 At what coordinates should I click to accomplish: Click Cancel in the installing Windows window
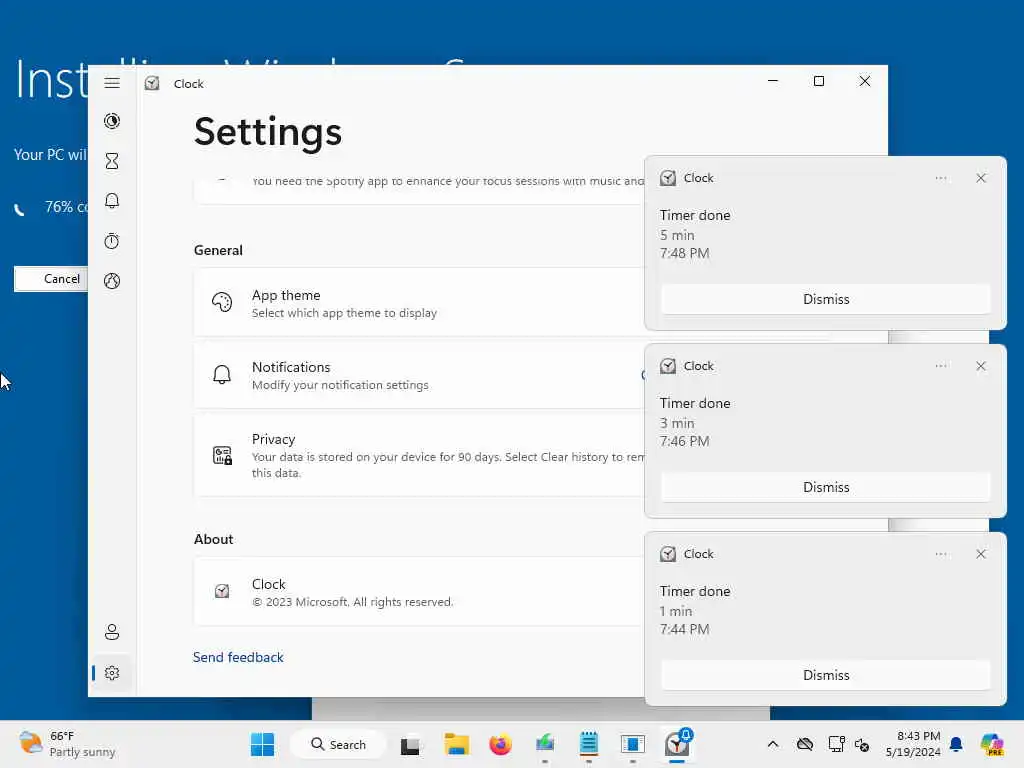click(x=51, y=279)
